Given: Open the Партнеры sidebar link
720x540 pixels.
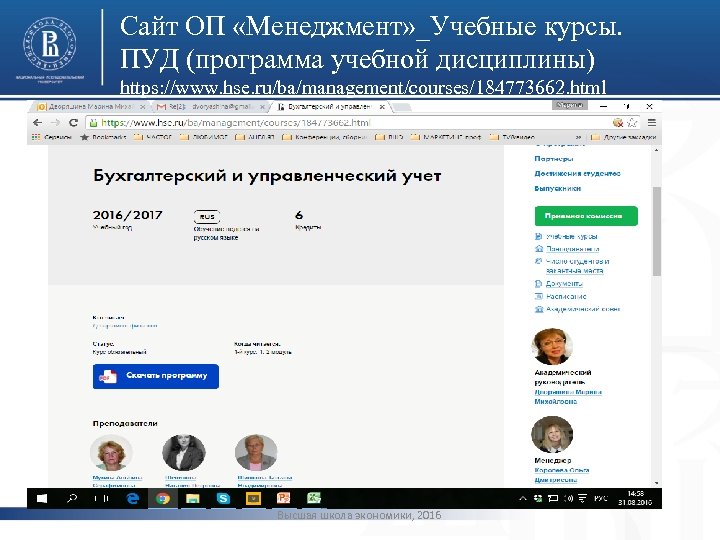Looking at the screenshot, I should click(554, 158).
